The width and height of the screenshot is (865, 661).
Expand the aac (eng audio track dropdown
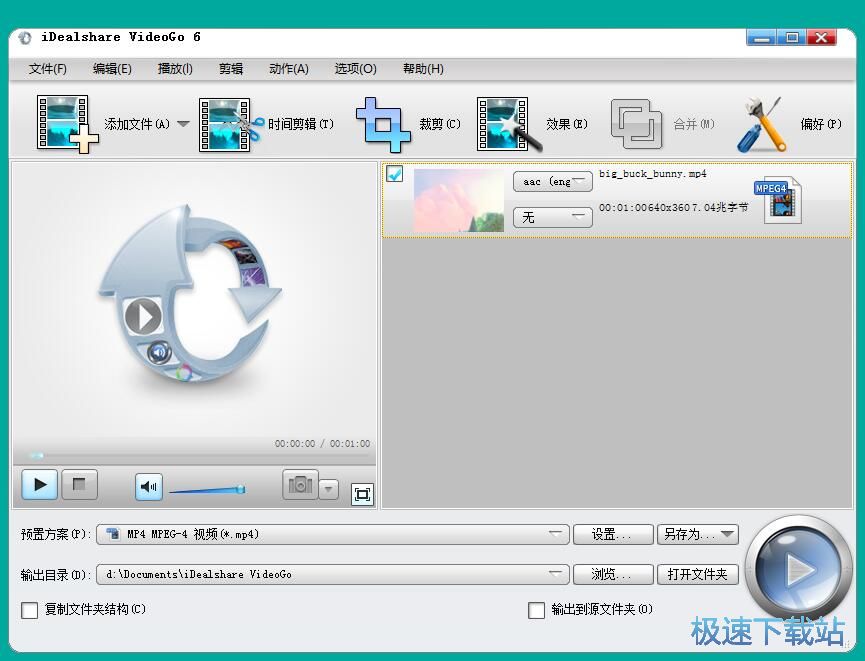coord(553,182)
